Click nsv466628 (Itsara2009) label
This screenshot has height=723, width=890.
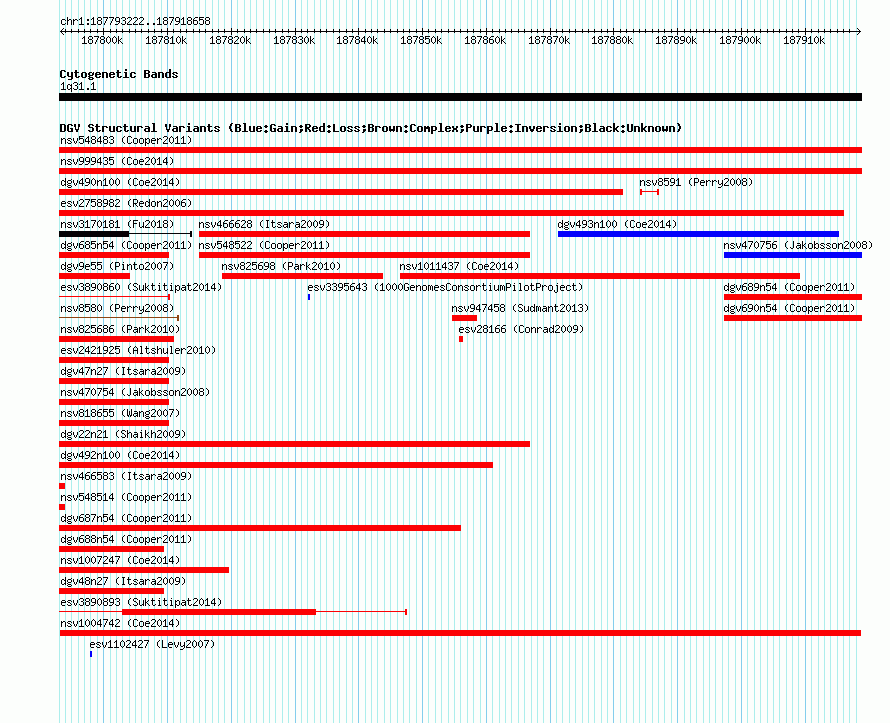(x=264, y=224)
